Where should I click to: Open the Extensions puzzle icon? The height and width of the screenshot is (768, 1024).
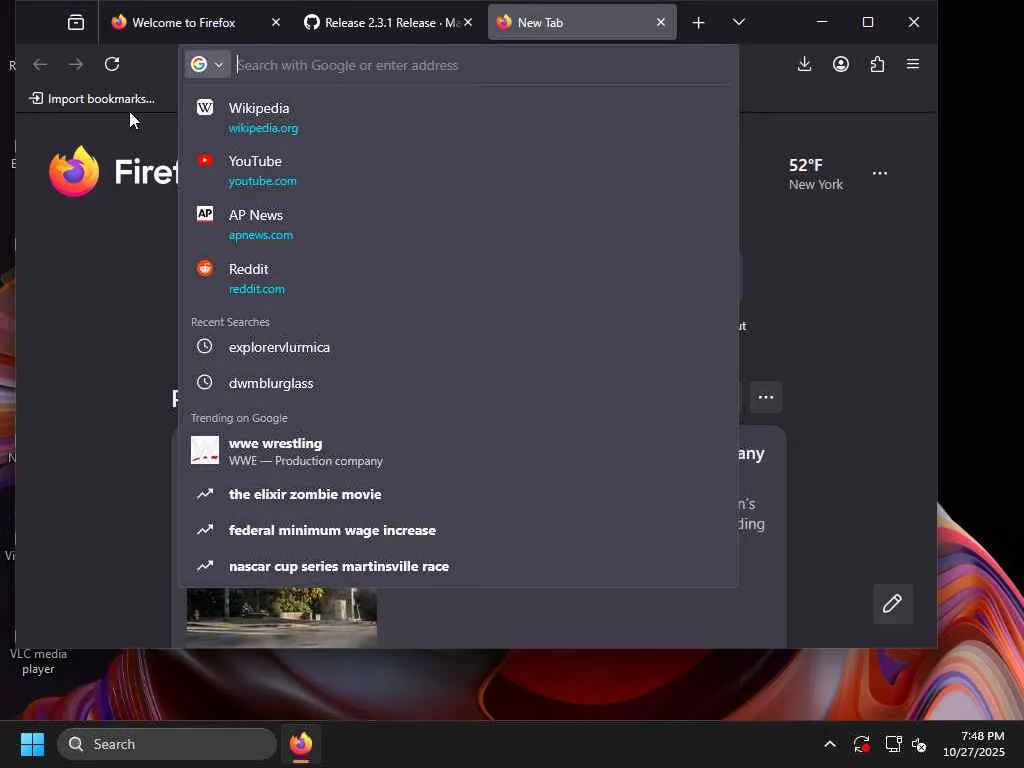877,64
